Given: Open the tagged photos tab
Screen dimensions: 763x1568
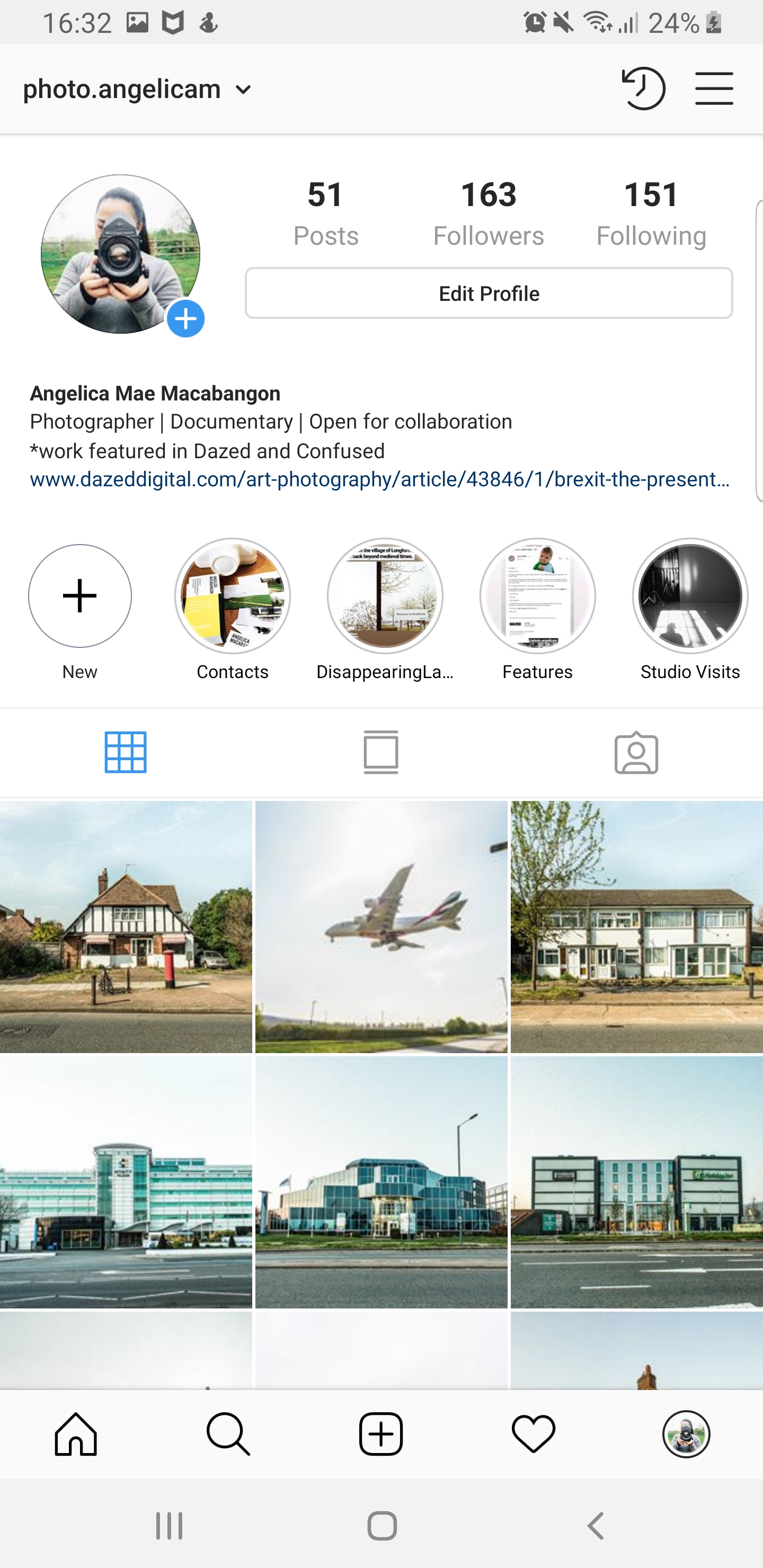Looking at the screenshot, I should (x=636, y=752).
